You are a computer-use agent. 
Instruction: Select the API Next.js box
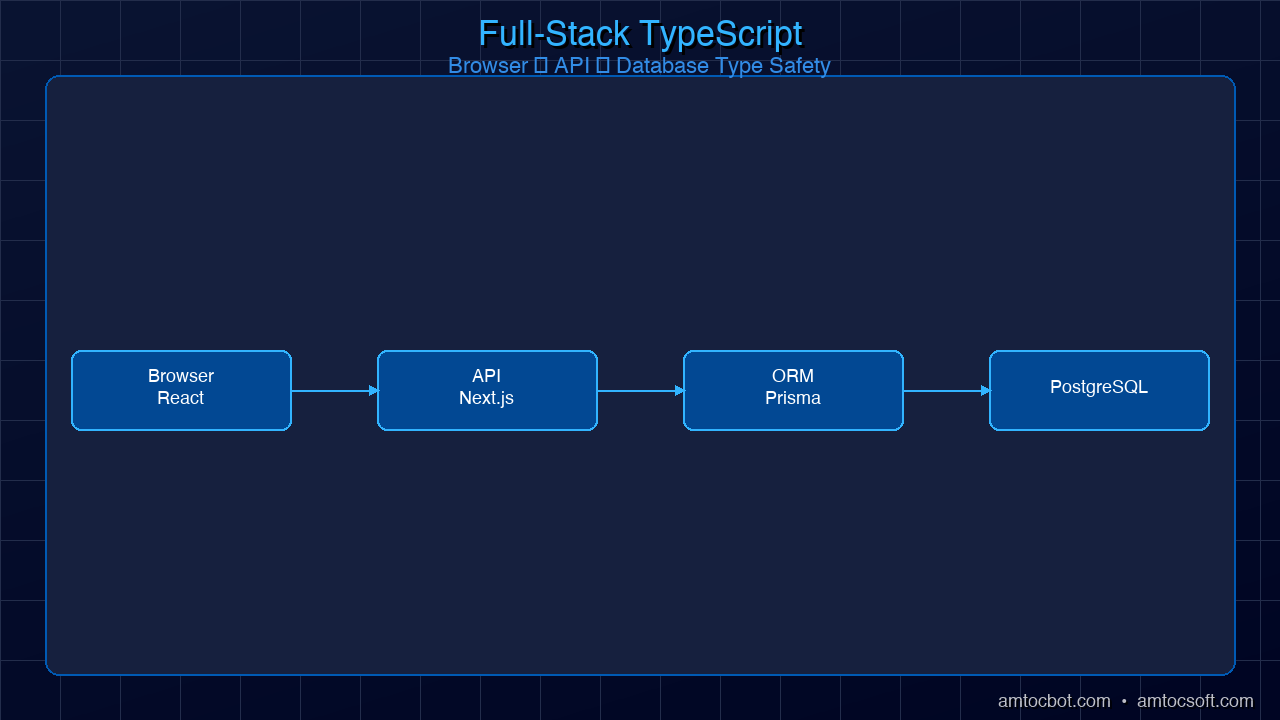(487, 390)
